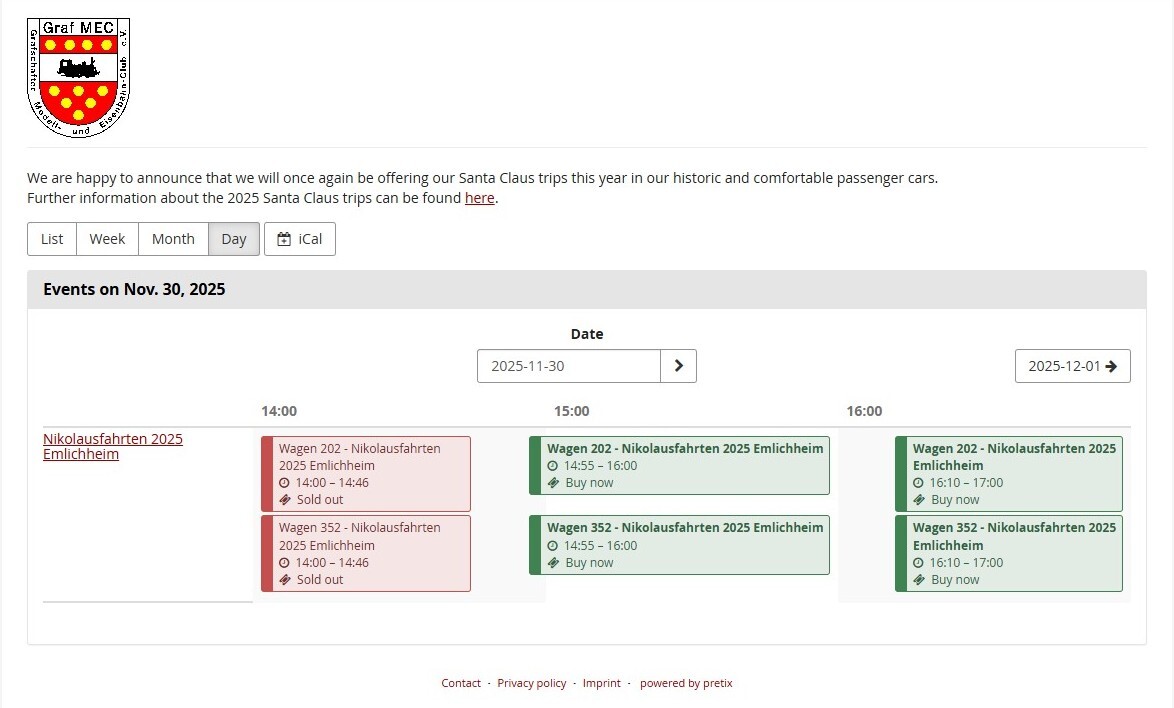Open the 'here' Santa Claus trips link

tap(479, 198)
